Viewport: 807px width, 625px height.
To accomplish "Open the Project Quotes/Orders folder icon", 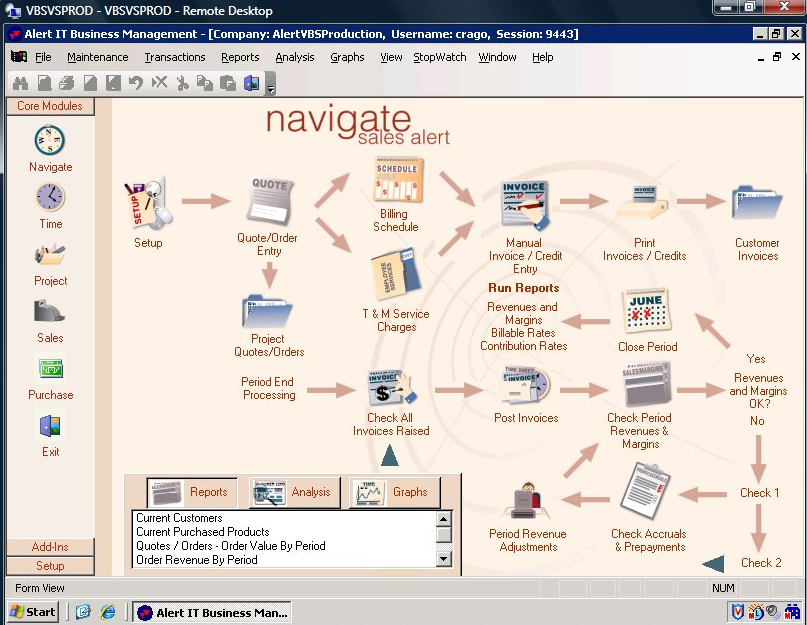I will point(267,311).
